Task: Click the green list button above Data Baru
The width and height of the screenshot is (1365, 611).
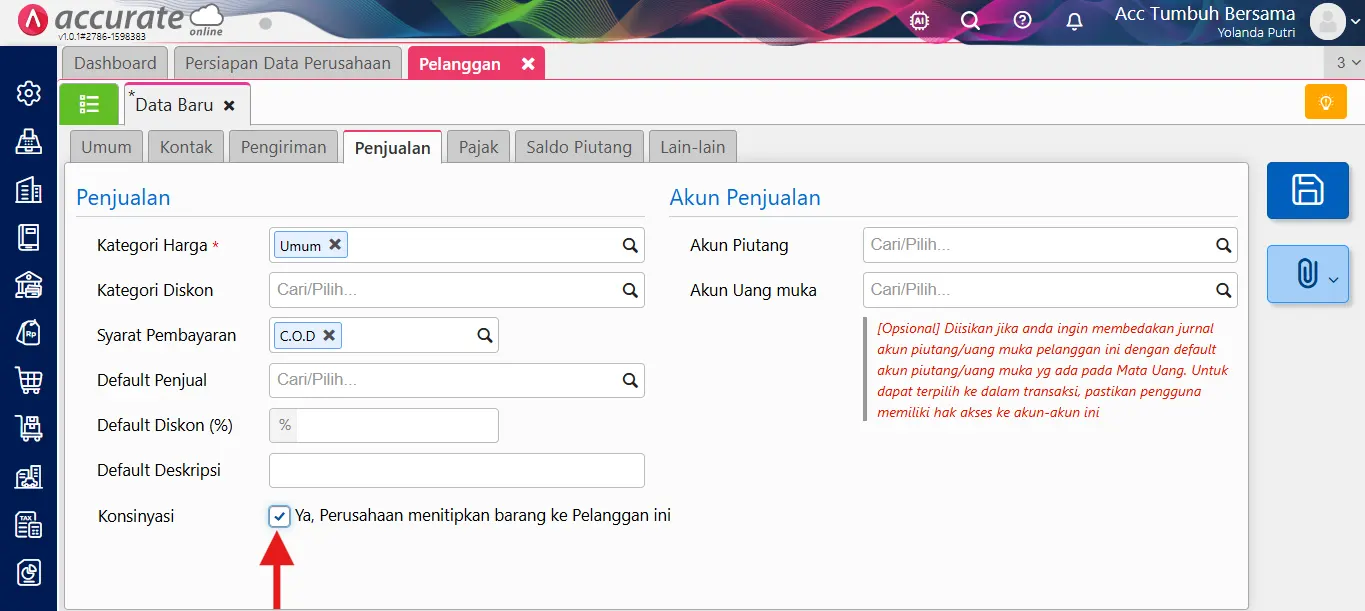Action: pos(89,103)
